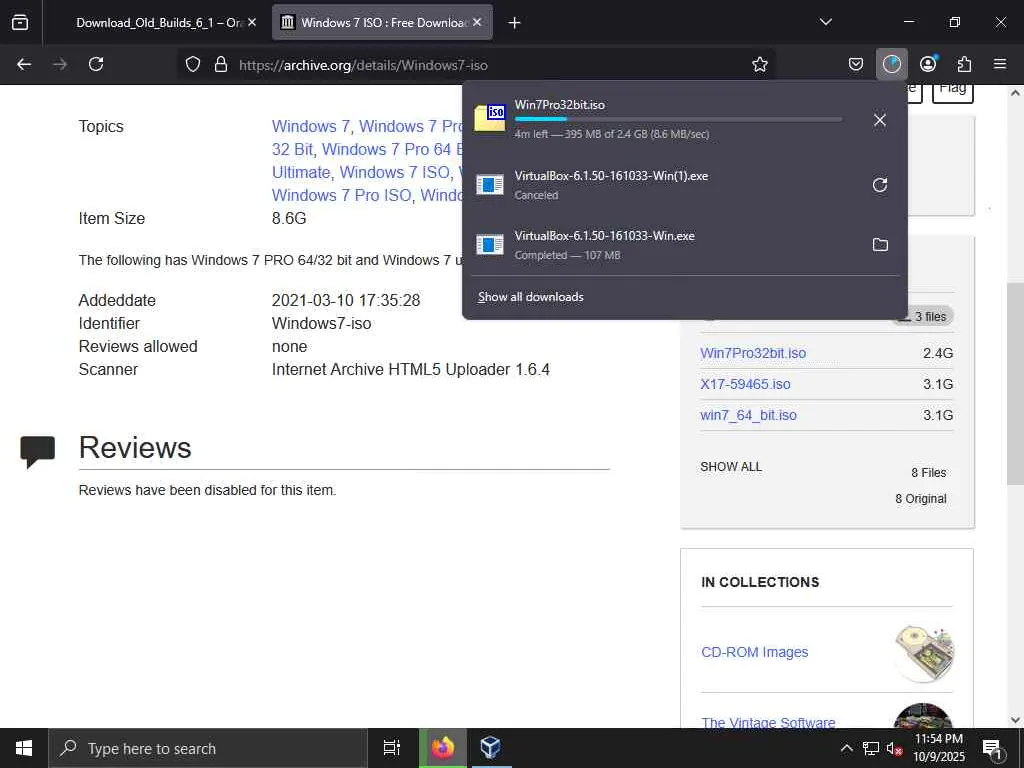Open VirtualBox from the taskbar
Viewport: 1024px width, 768px height.
[490, 748]
